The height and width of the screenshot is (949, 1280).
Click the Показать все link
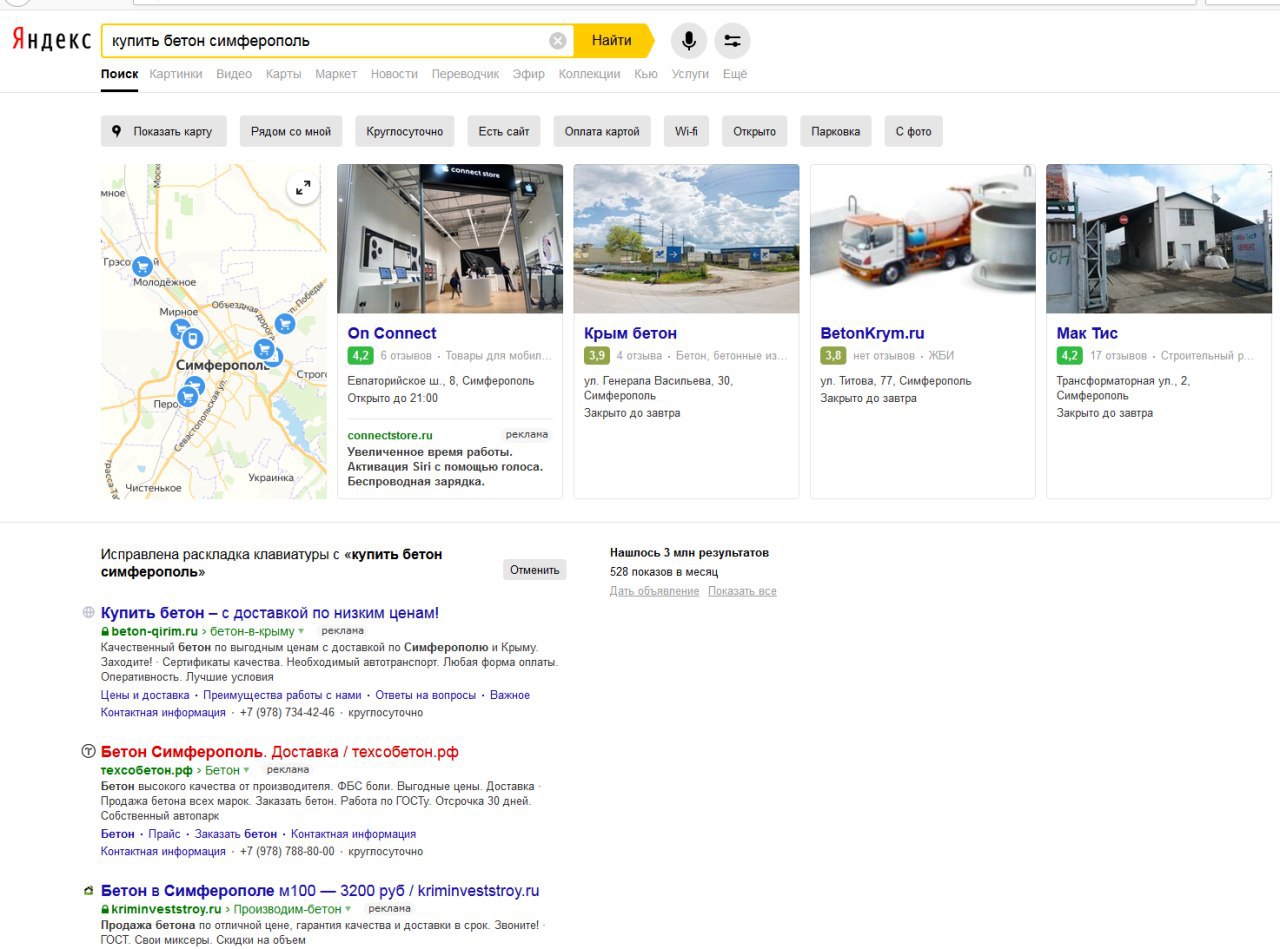[742, 591]
